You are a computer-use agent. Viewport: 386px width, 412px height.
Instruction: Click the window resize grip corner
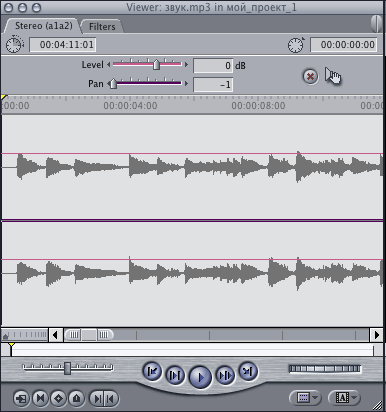pos(378,405)
